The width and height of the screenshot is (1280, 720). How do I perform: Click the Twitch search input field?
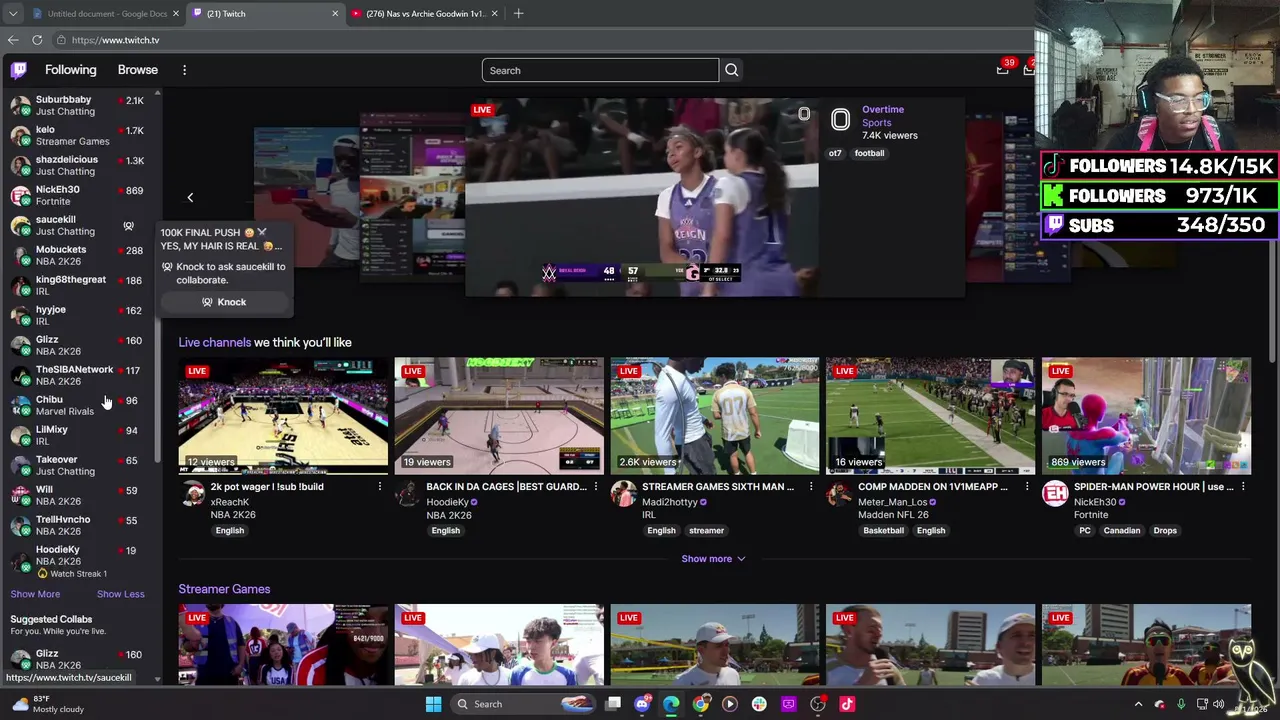(600, 70)
